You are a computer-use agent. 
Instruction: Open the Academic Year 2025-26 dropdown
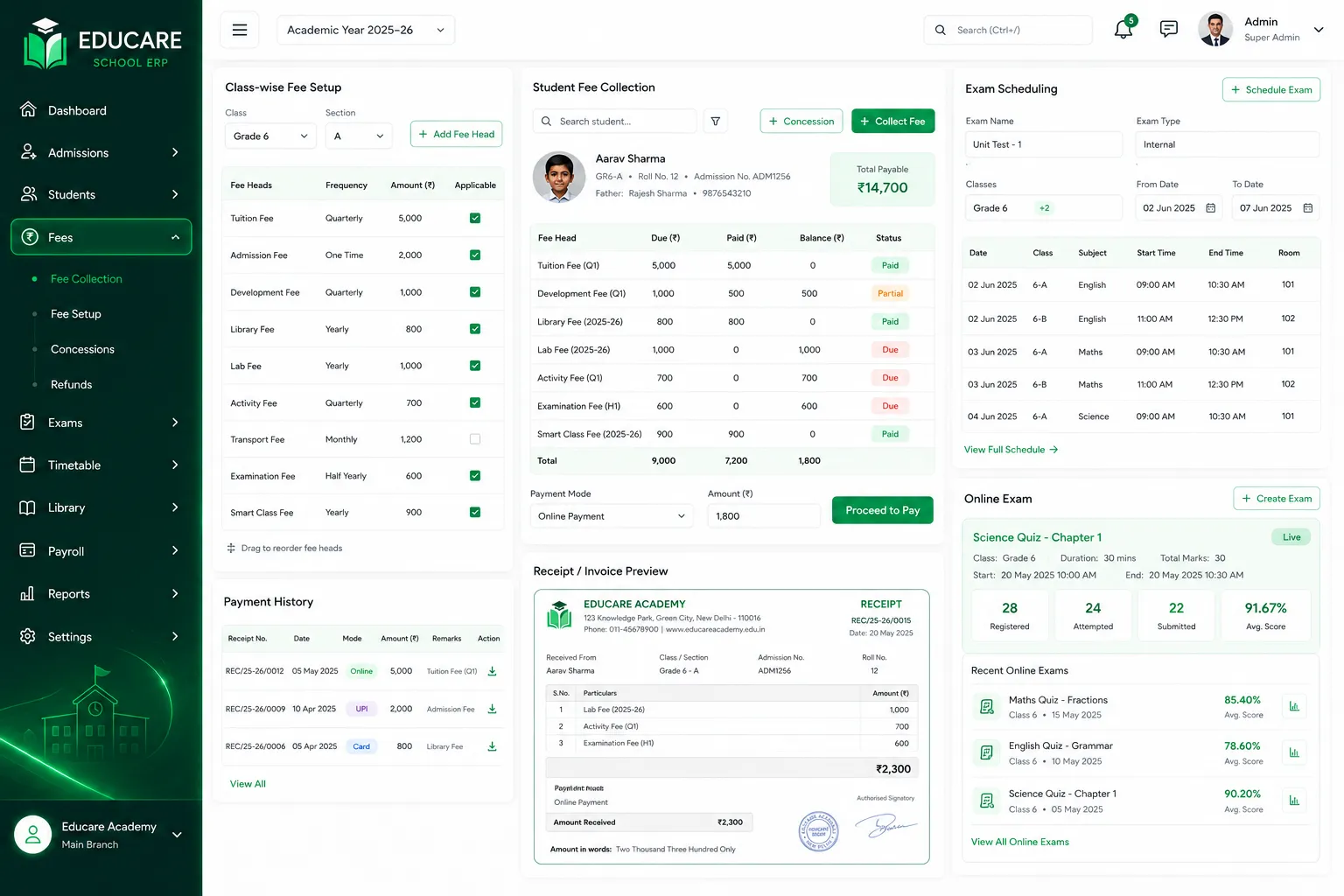point(366,30)
